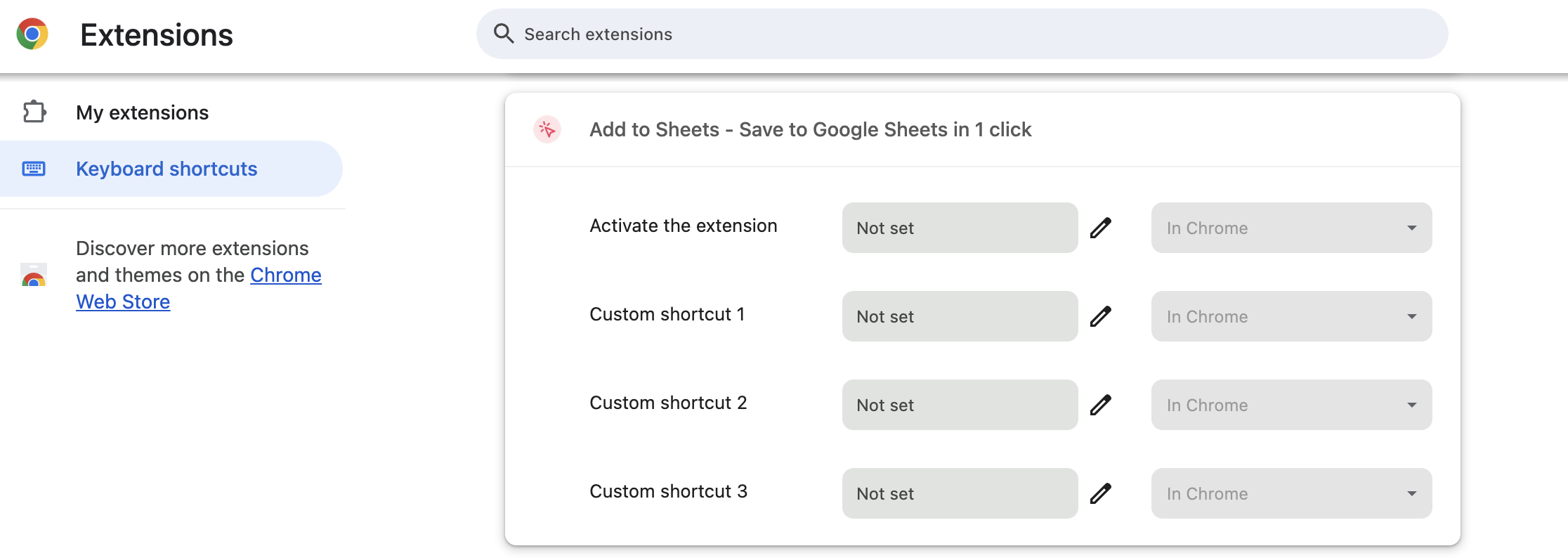Select Keyboard shortcuts in sidebar

(166, 169)
